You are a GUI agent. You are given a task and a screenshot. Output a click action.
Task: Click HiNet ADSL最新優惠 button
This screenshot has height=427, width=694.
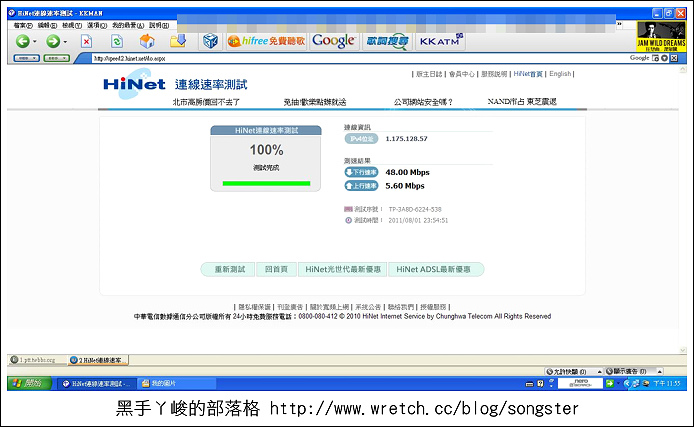436,269
